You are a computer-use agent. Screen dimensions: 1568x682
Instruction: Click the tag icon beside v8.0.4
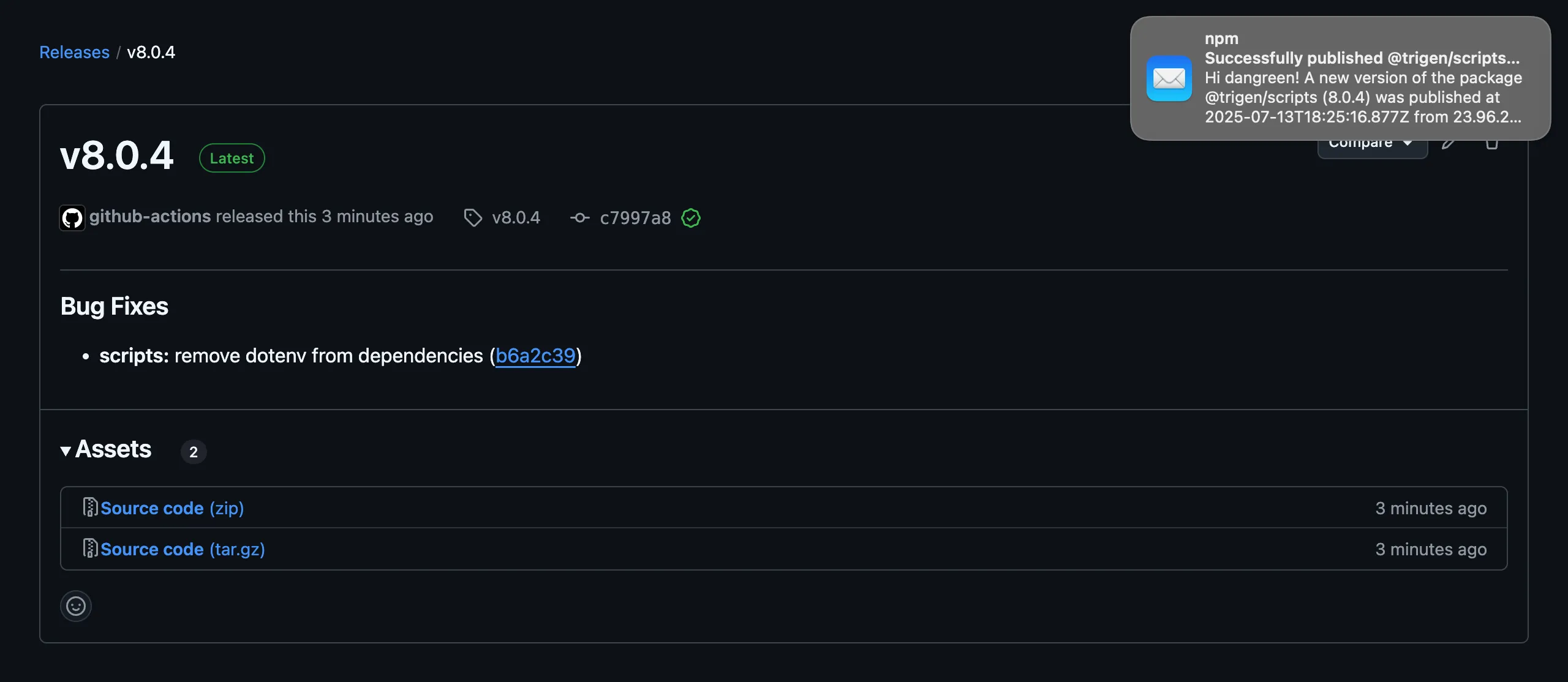tap(472, 218)
